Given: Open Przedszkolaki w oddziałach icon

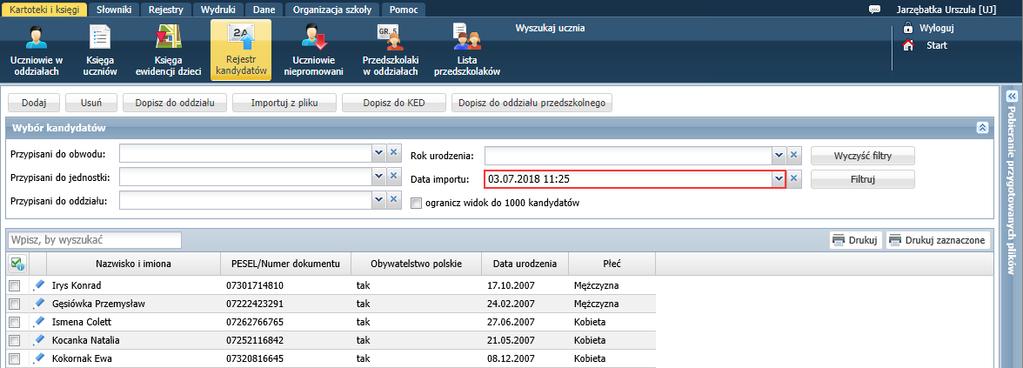Looking at the screenshot, I should pyautogui.click(x=390, y=50).
